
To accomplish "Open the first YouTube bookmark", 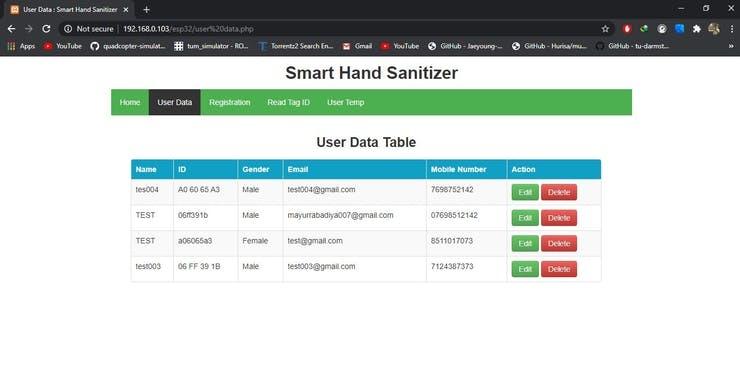I will (x=63, y=46).
